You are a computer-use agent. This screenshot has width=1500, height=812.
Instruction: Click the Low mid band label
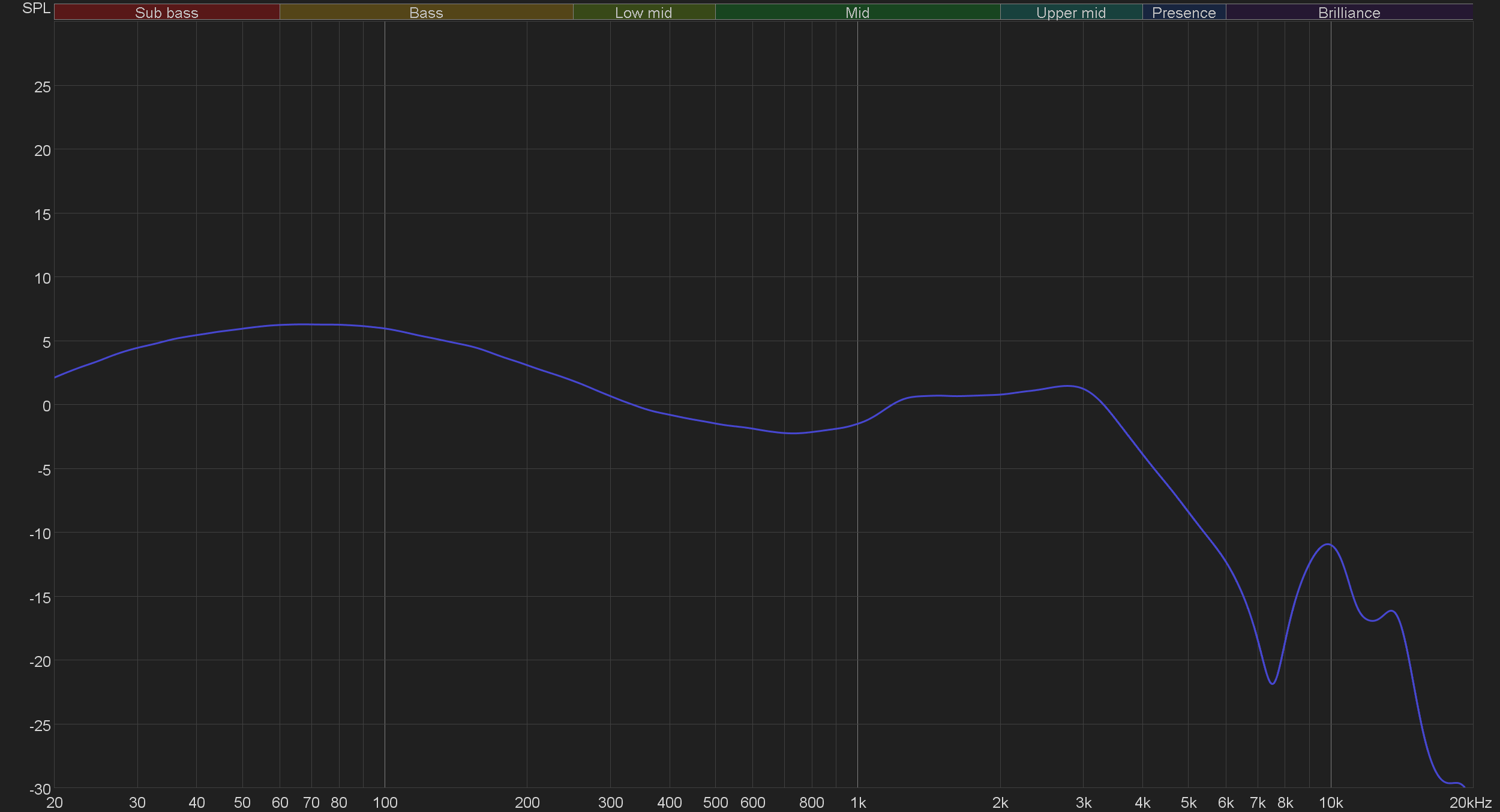pos(643,13)
